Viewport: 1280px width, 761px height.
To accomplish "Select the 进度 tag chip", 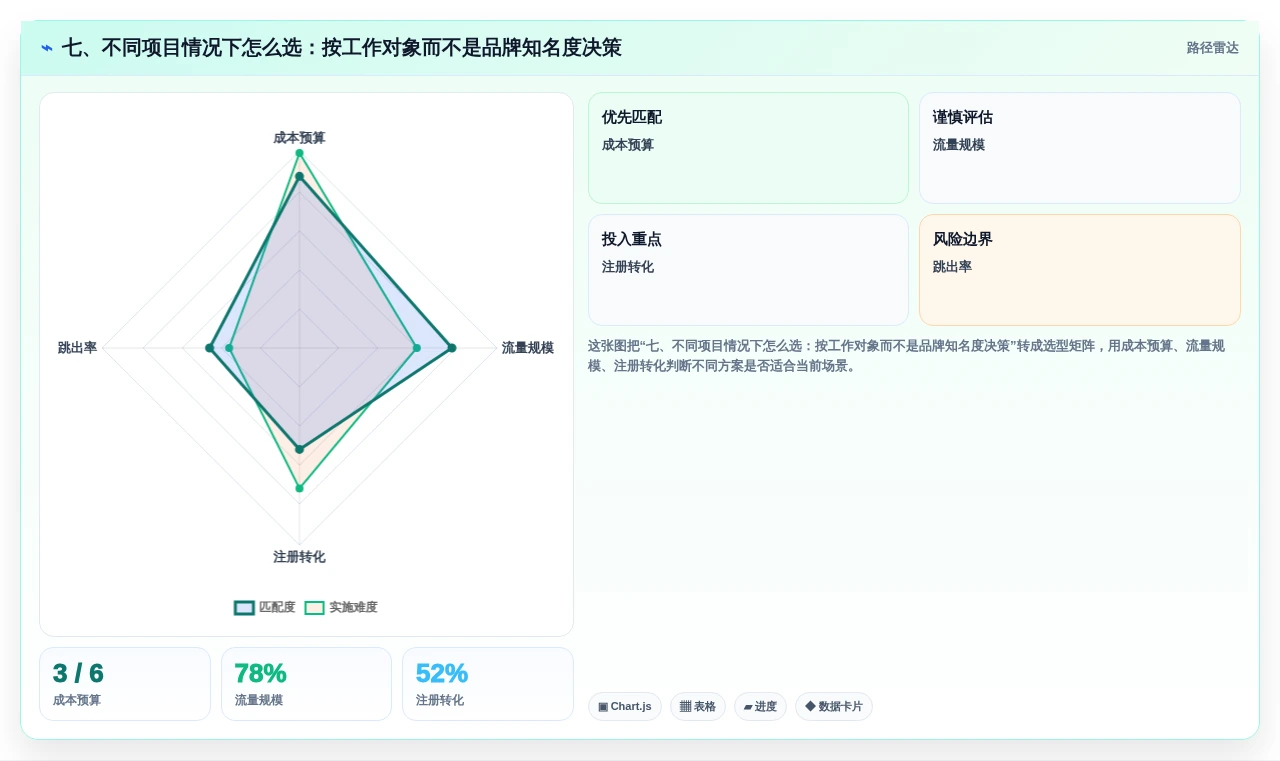I will click(x=760, y=706).
